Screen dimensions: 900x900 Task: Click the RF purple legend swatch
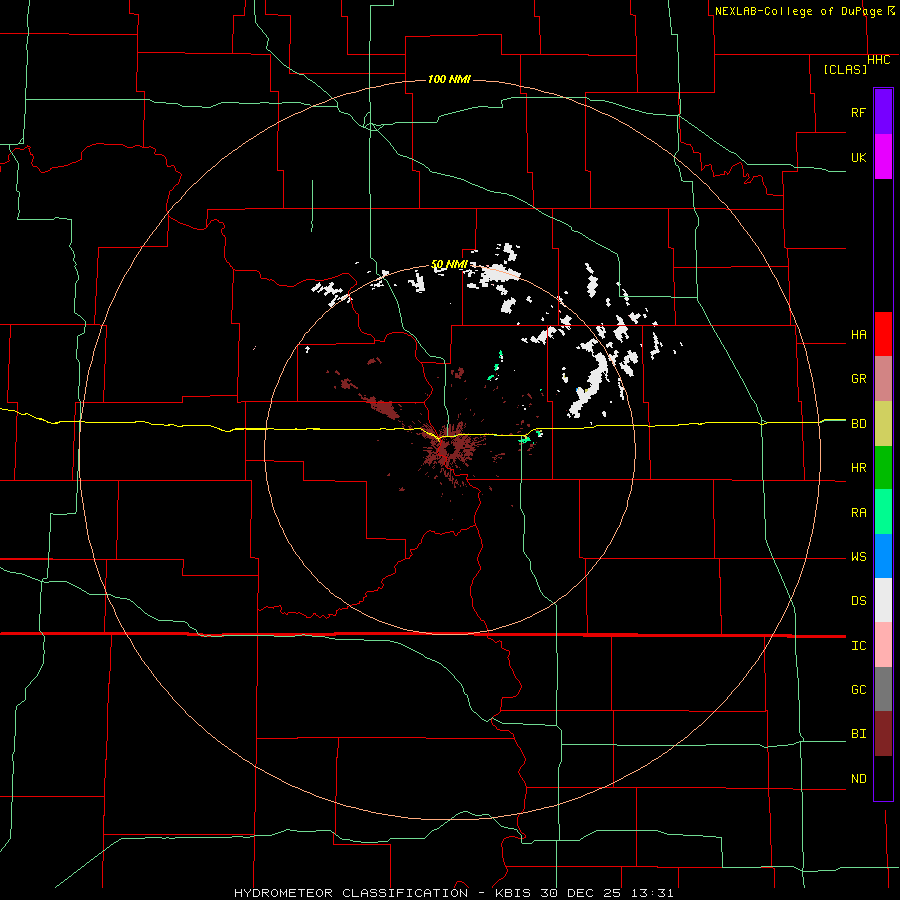pos(883,112)
